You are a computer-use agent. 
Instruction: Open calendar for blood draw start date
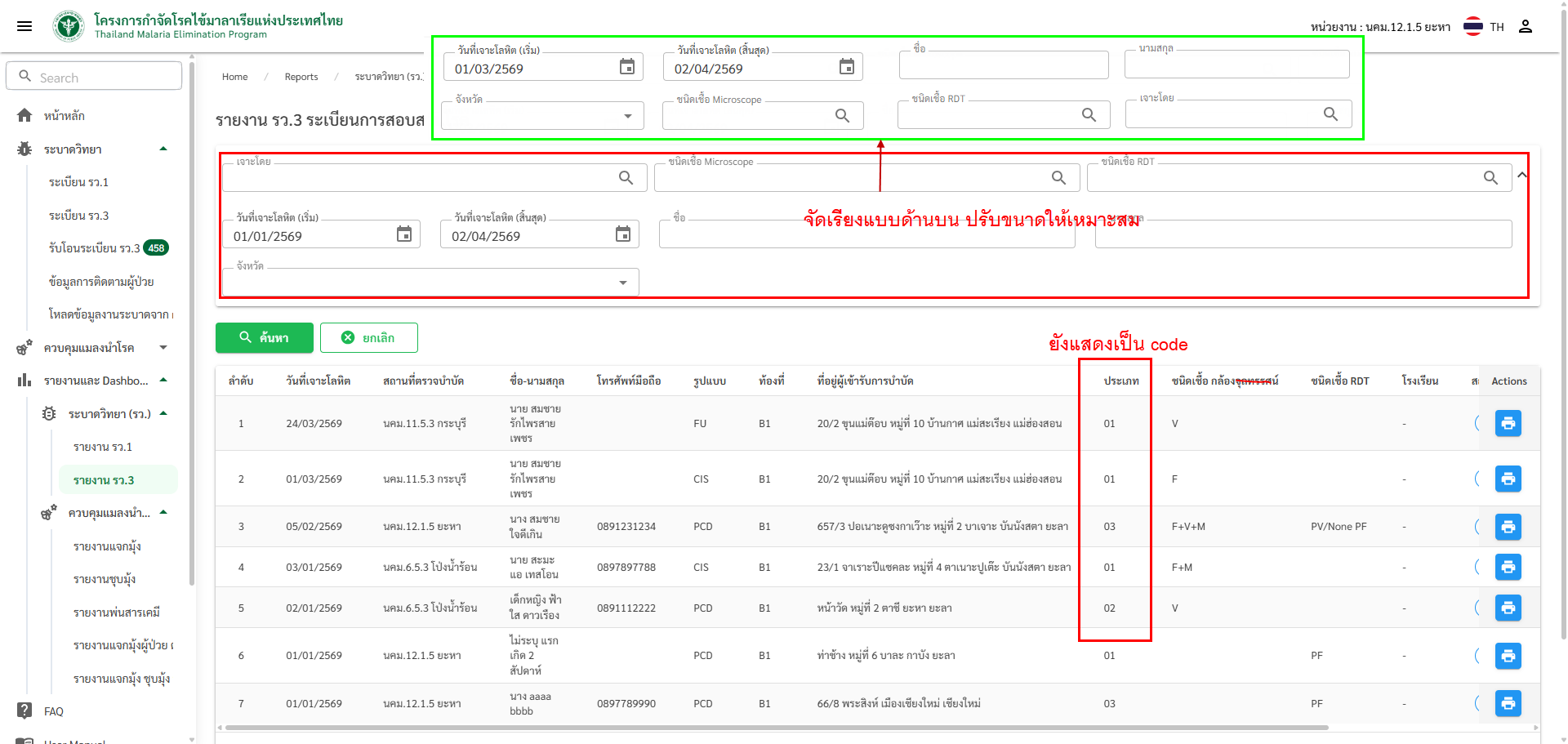point(403,235)
